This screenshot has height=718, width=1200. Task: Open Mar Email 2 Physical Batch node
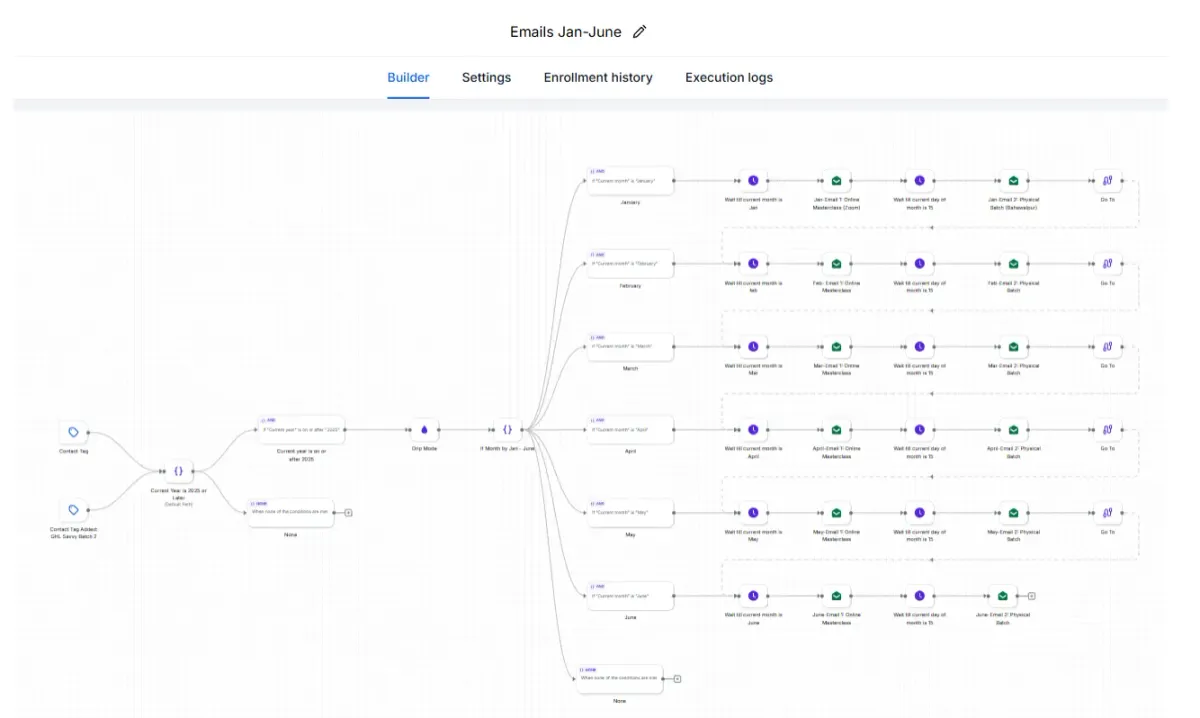point(1013,347)
